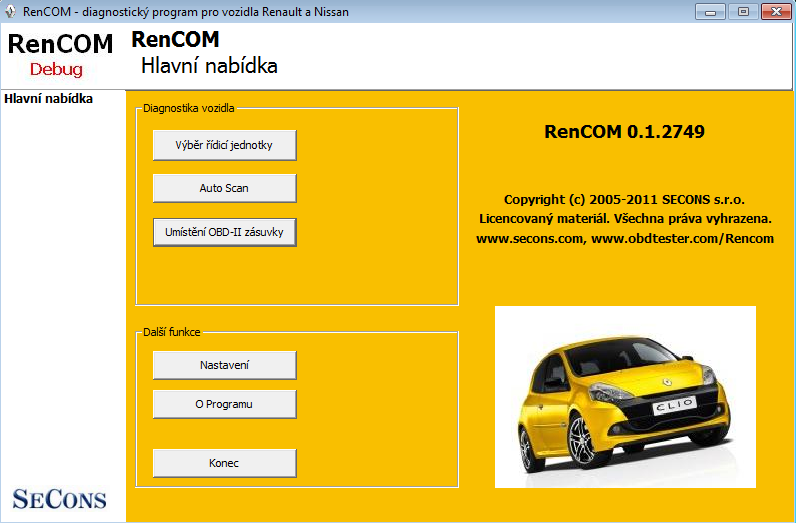Exit via the Konec button
Viewport: 796px width, 523px height.
[224, 463]
